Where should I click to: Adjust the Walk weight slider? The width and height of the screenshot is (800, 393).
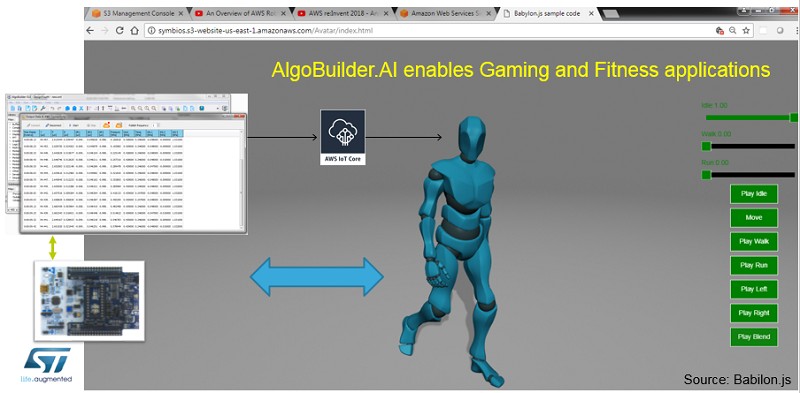[x=748, y=146]
